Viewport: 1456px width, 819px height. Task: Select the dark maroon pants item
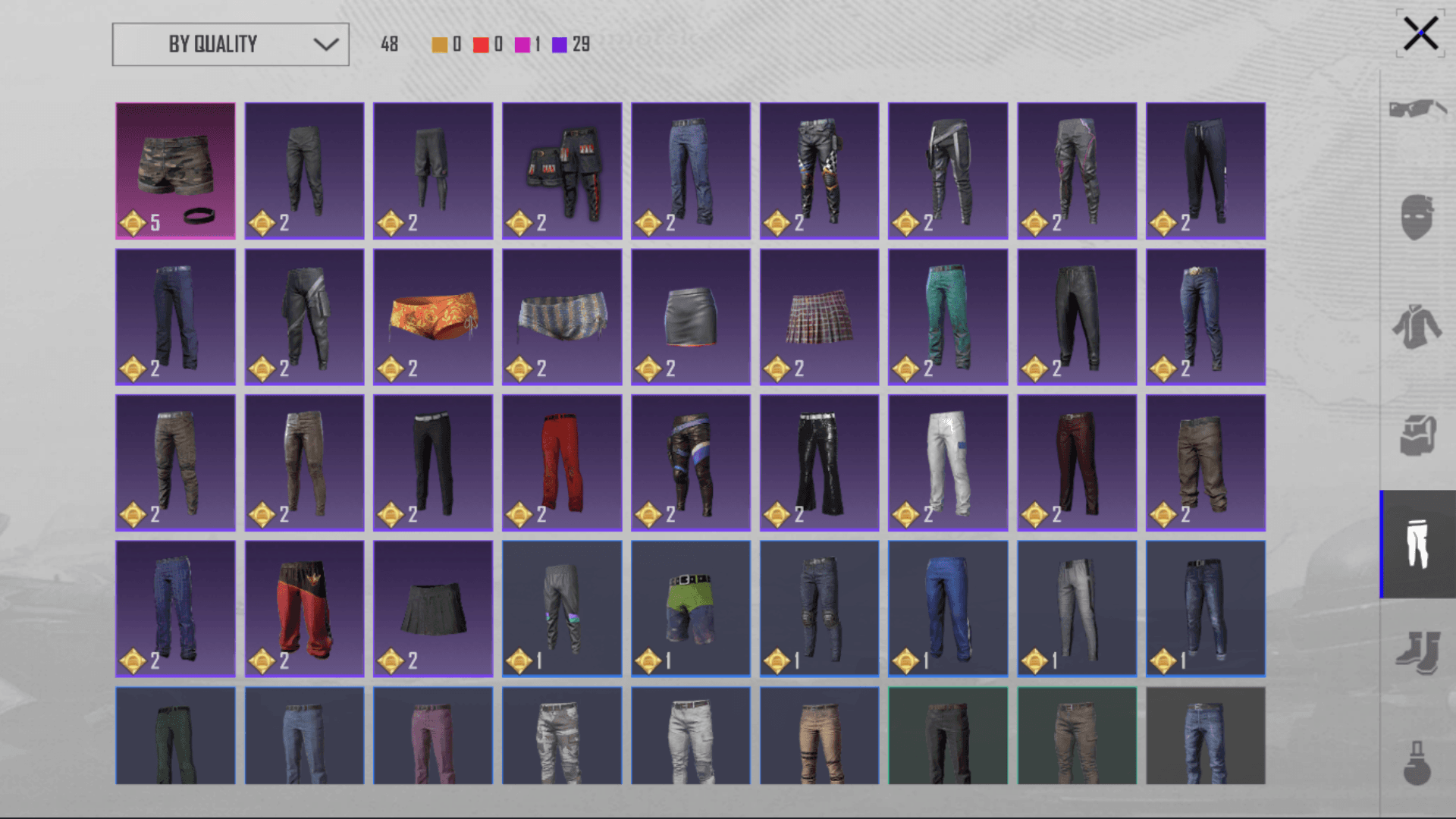point(1077,463)
